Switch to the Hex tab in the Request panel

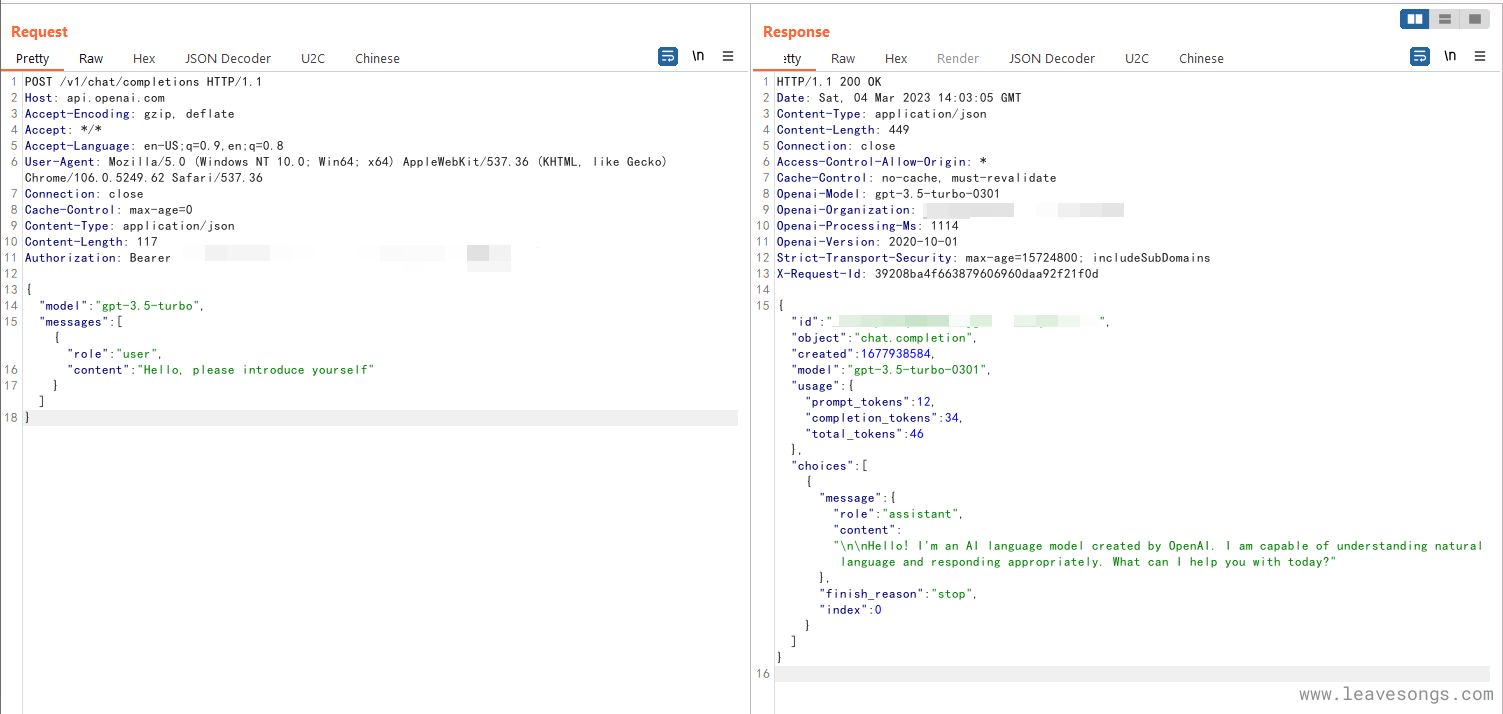click(144, 59)
